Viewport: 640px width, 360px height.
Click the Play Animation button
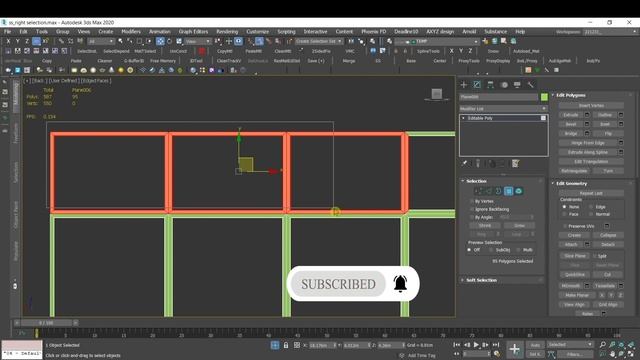coord(476,345)
